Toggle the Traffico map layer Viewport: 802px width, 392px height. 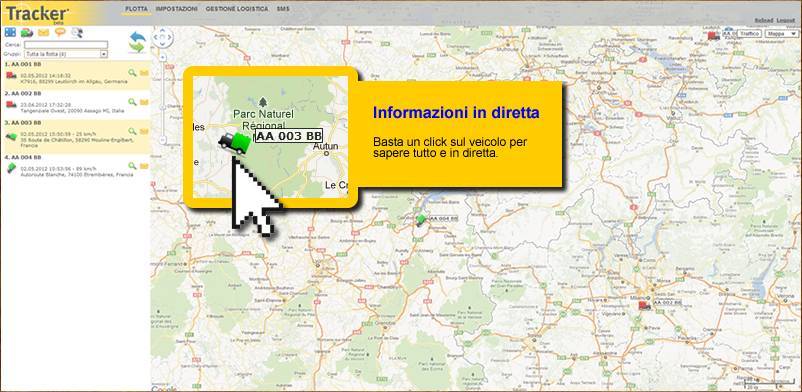749,33
